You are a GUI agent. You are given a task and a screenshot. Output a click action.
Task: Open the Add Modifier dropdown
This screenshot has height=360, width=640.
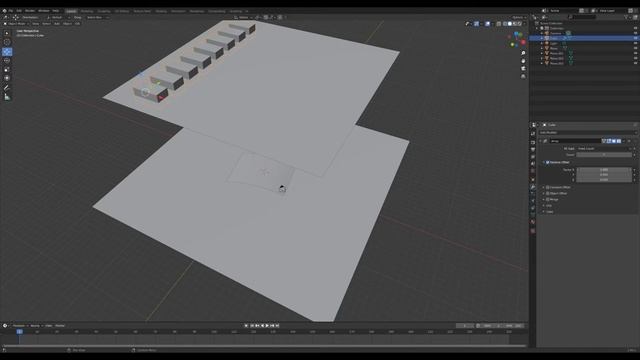coord(587,133)
